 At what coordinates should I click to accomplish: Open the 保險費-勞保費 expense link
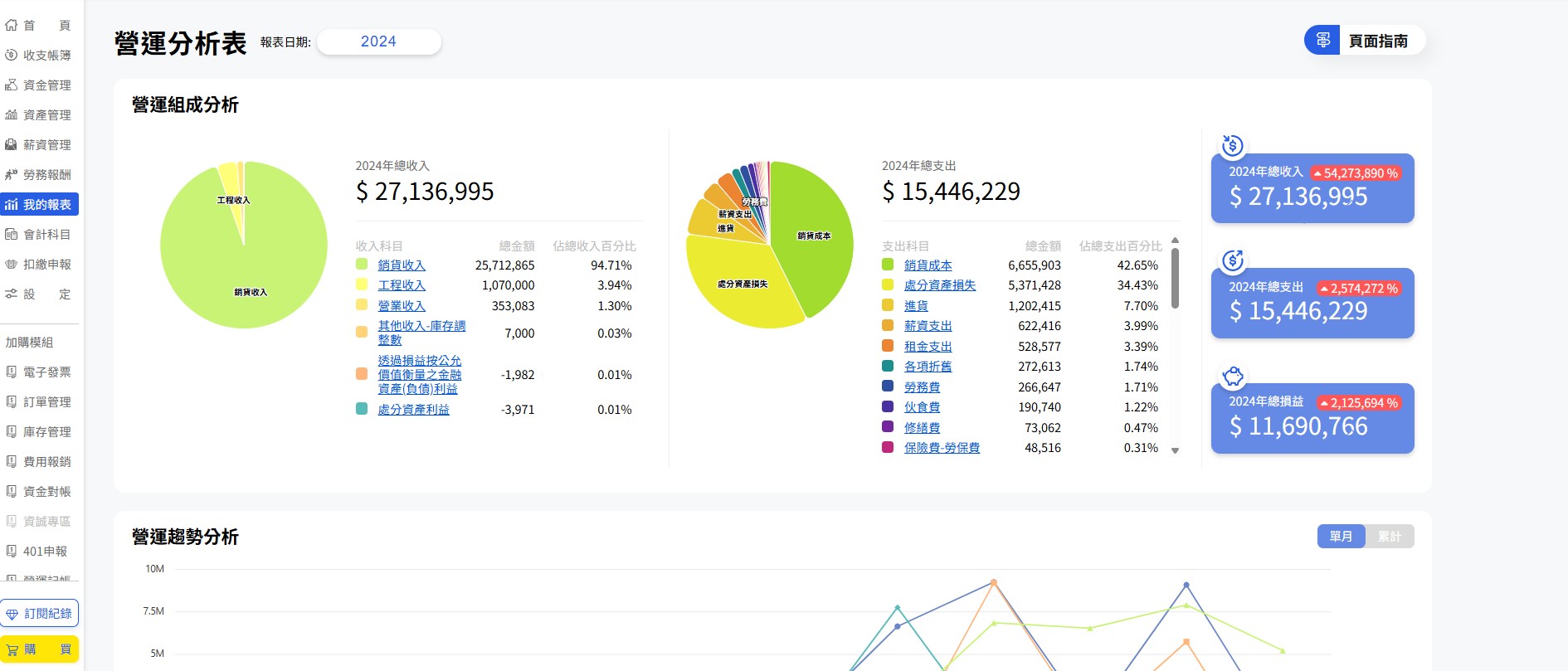942,448
